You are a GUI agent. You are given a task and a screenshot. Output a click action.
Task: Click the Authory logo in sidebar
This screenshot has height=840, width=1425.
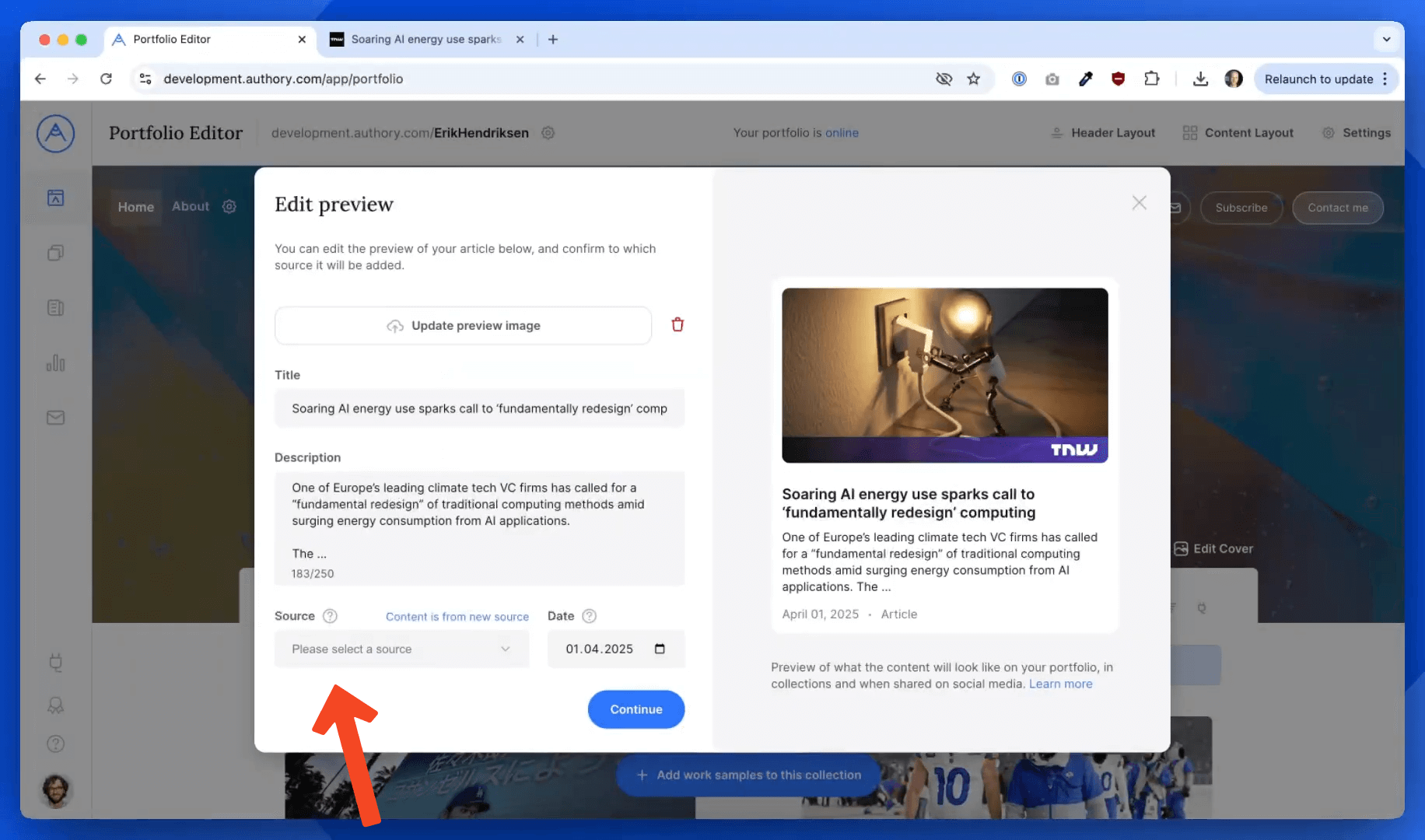point(55,134)
